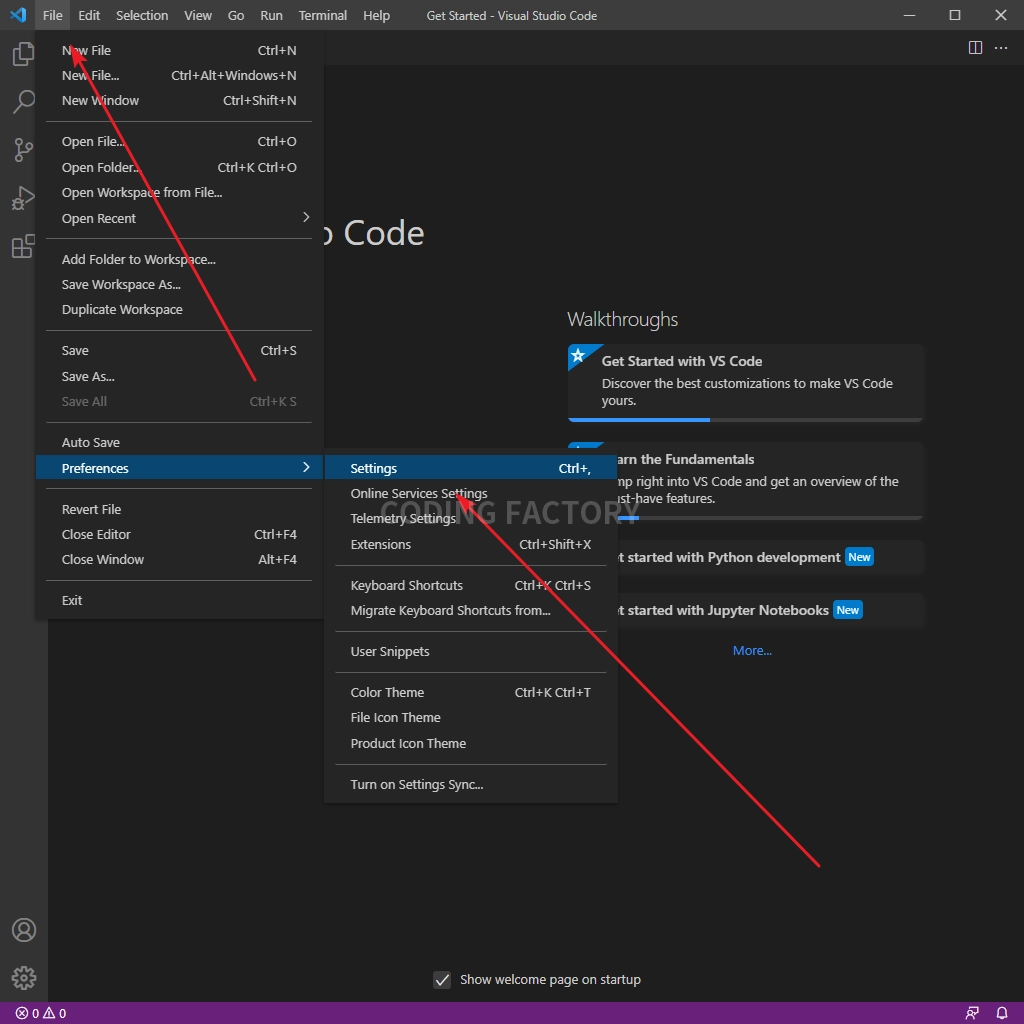Choose Revert File
The height and width of the screenshot is (1024, 1024).
coord(180,509)
